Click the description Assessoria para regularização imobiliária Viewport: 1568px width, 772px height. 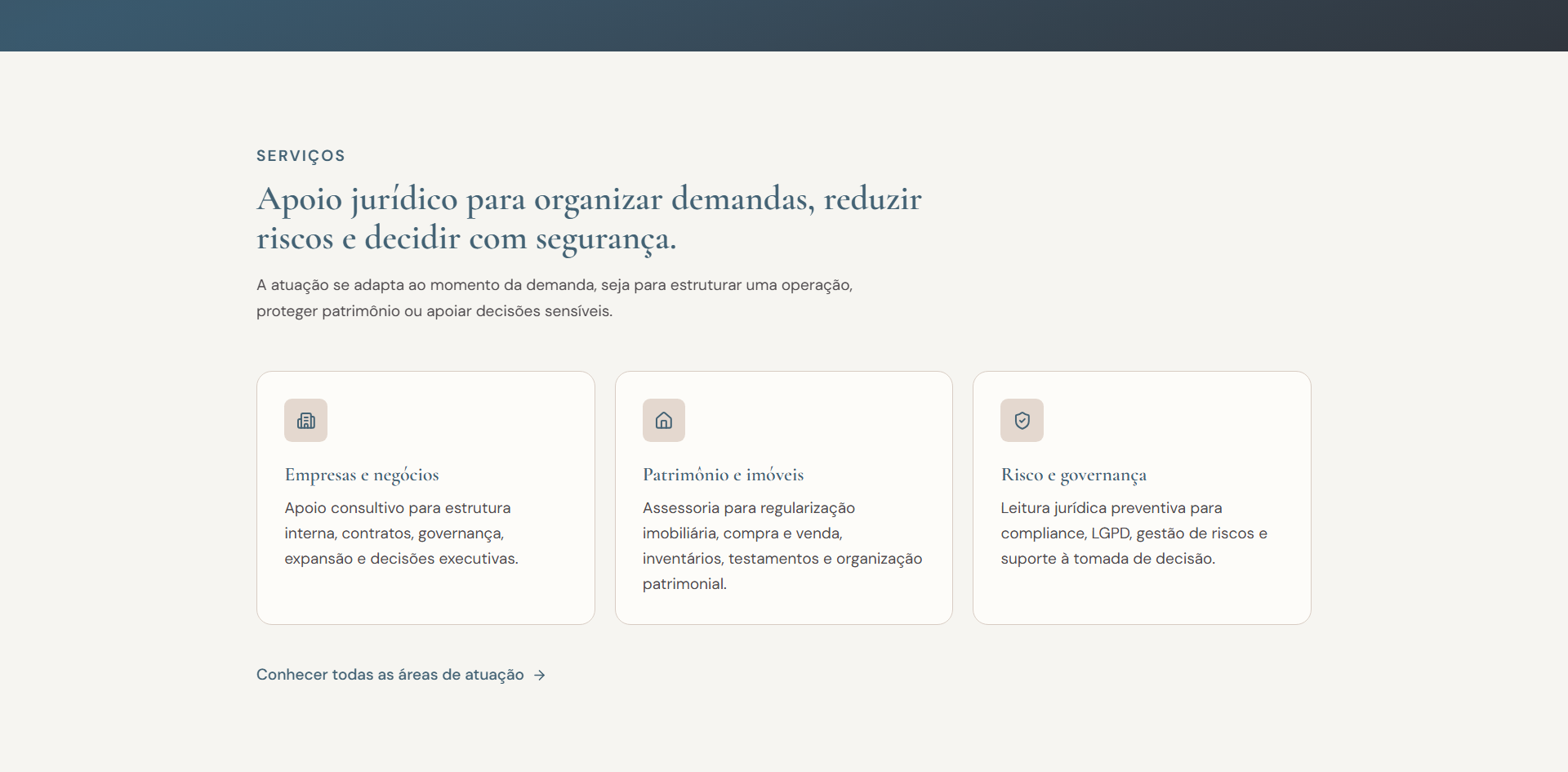[x=782, y=546]
